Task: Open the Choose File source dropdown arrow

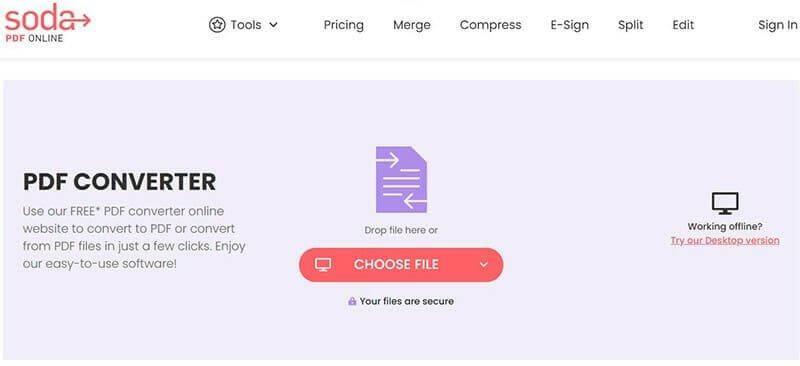Action: pos(484,264)
